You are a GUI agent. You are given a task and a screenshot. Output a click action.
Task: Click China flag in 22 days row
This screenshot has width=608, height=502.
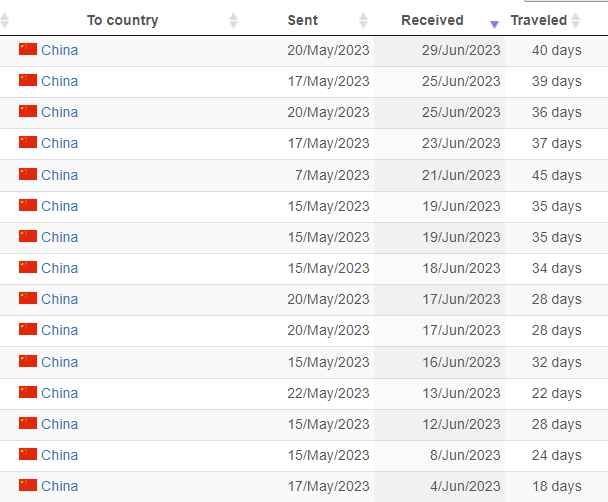[28, 392]
